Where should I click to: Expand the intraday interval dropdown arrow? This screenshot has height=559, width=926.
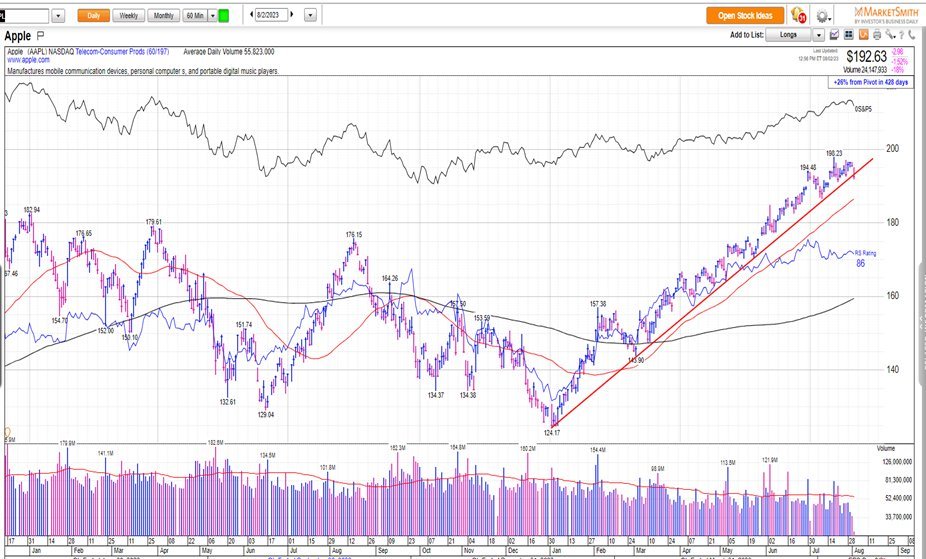coord(213,16)
